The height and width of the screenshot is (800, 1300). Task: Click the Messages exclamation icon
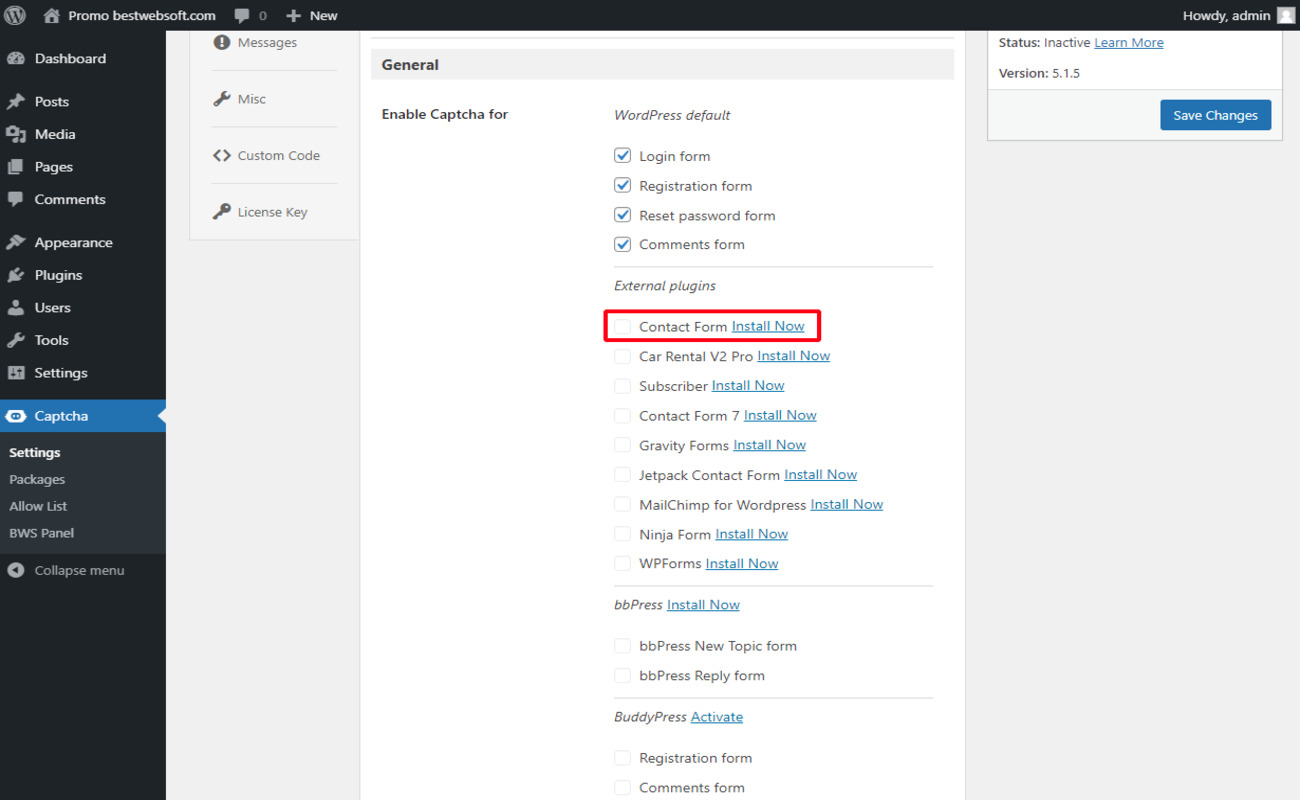point(222,43)
